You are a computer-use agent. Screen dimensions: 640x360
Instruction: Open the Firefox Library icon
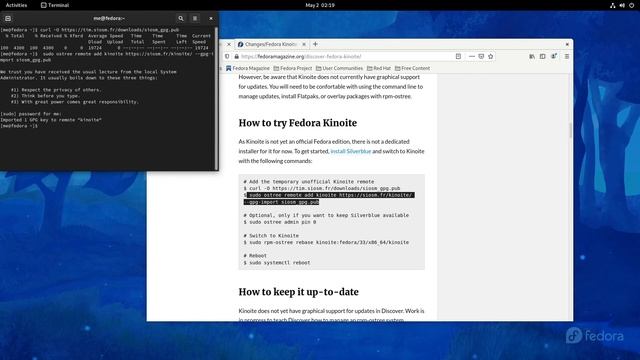click(x=532, y=56)
